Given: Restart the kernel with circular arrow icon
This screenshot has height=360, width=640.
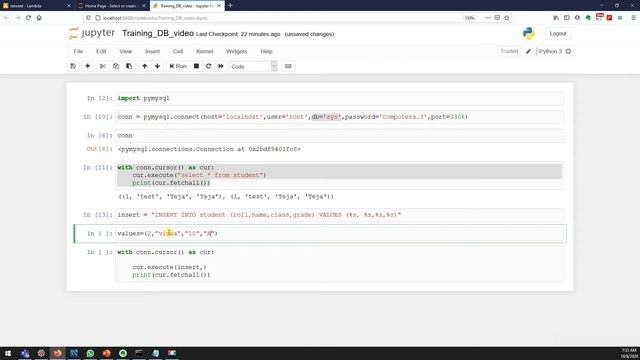Looking at the screenshot, I should coord(209,66).
